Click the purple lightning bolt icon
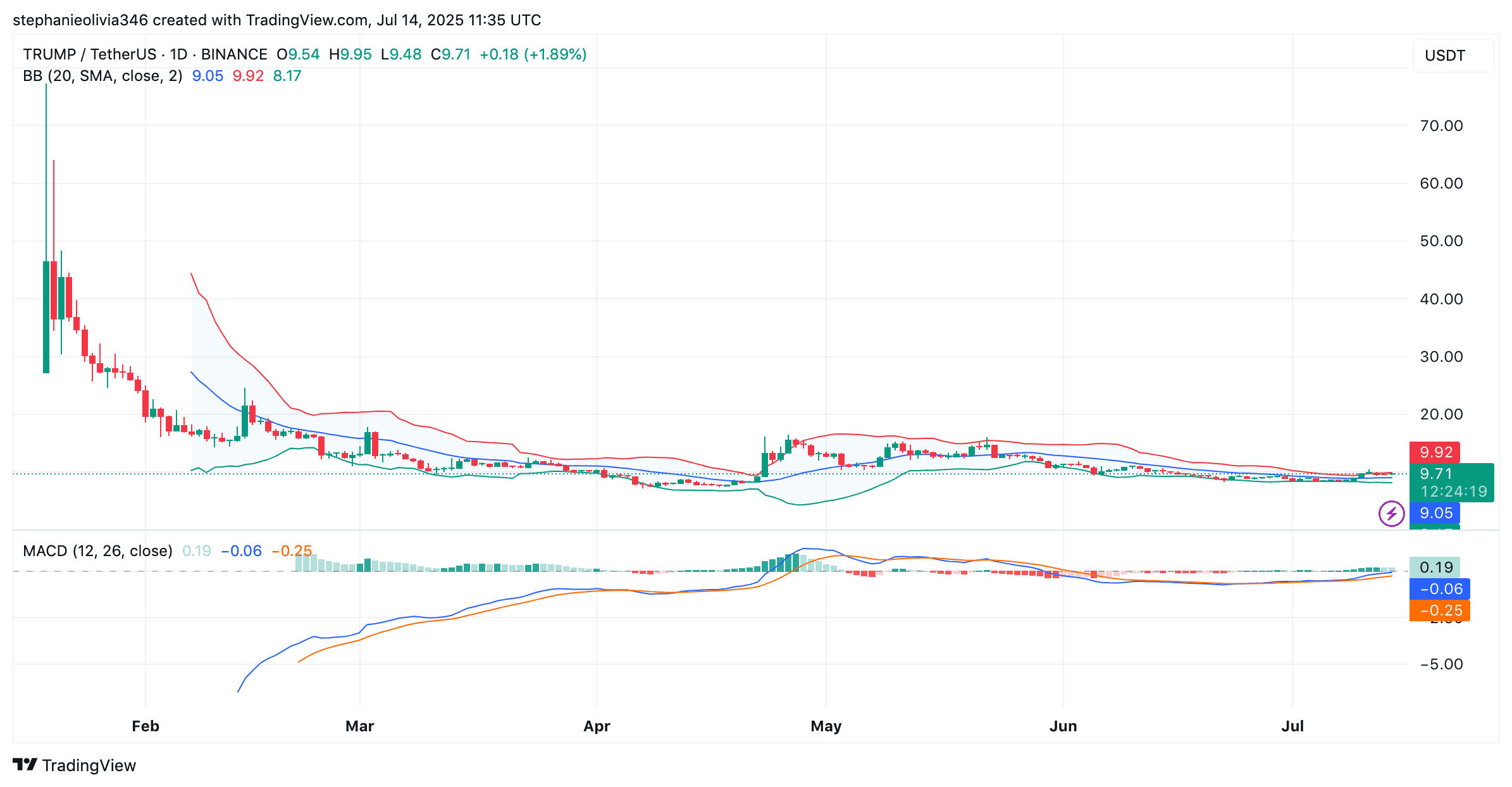Screen dimensions: 1512x787 click(x=1391, y=514)
